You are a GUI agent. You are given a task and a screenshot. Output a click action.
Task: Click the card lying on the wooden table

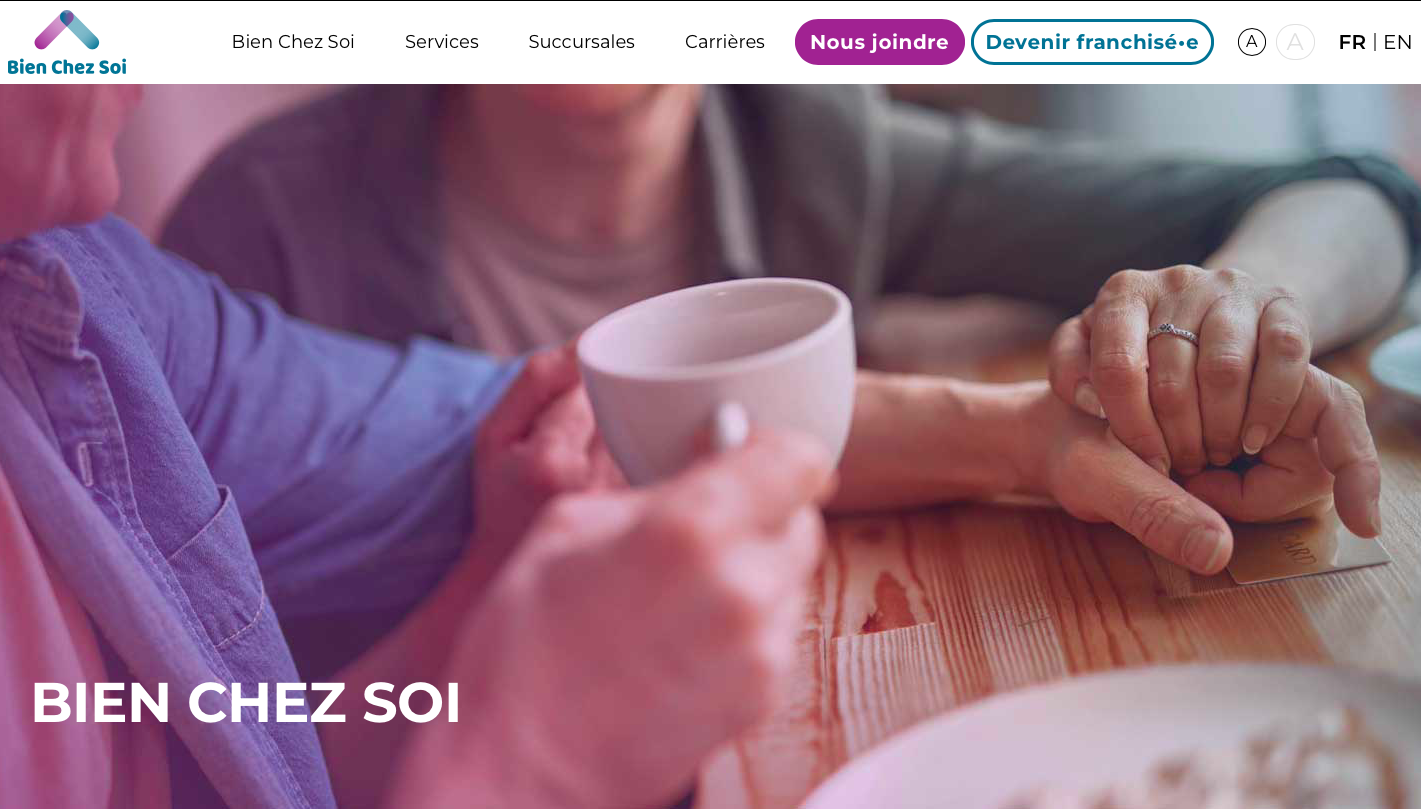pyautogui.click(x=1305, y=553)
